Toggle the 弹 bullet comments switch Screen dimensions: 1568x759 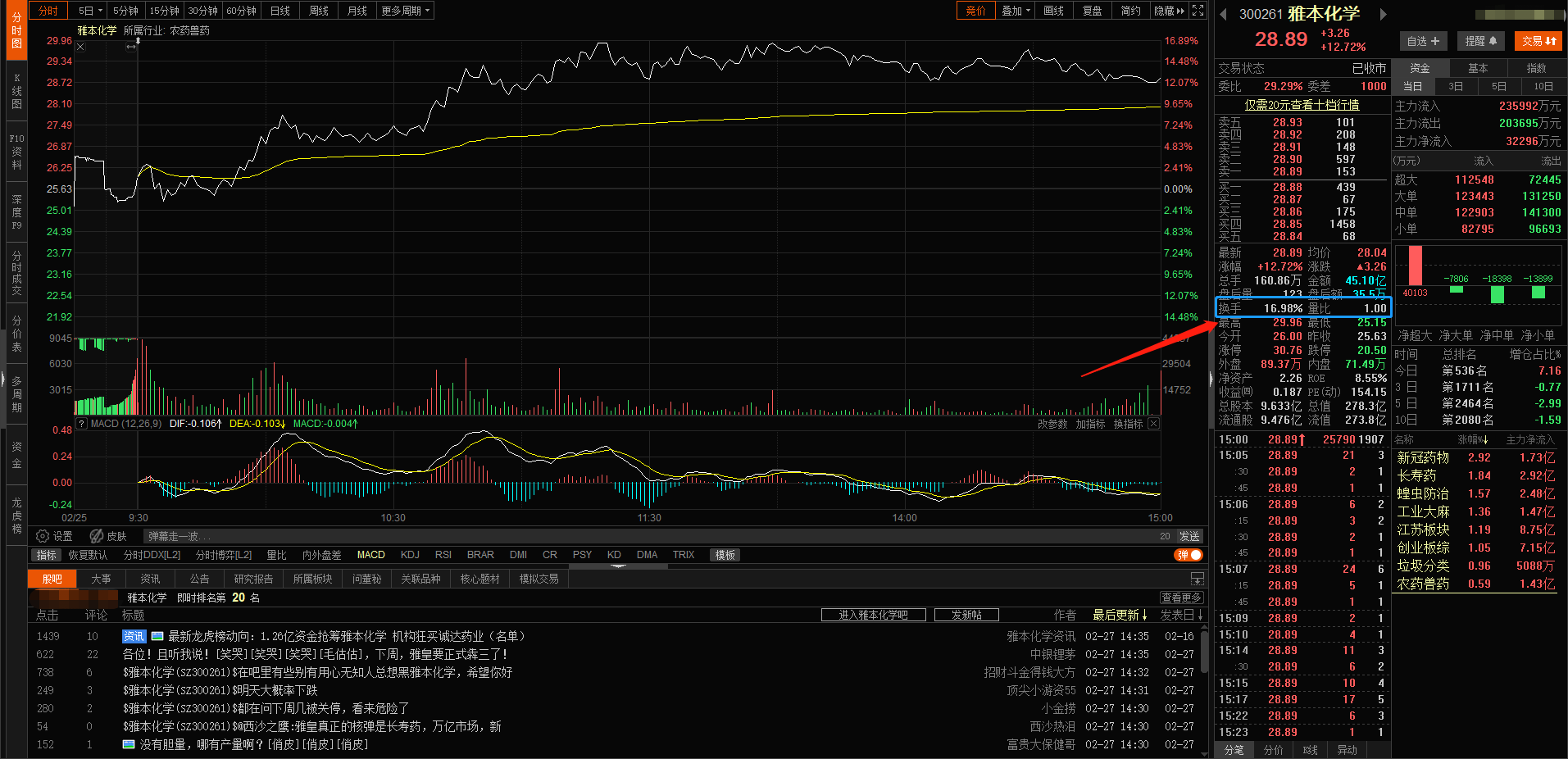click(1188, 555)
